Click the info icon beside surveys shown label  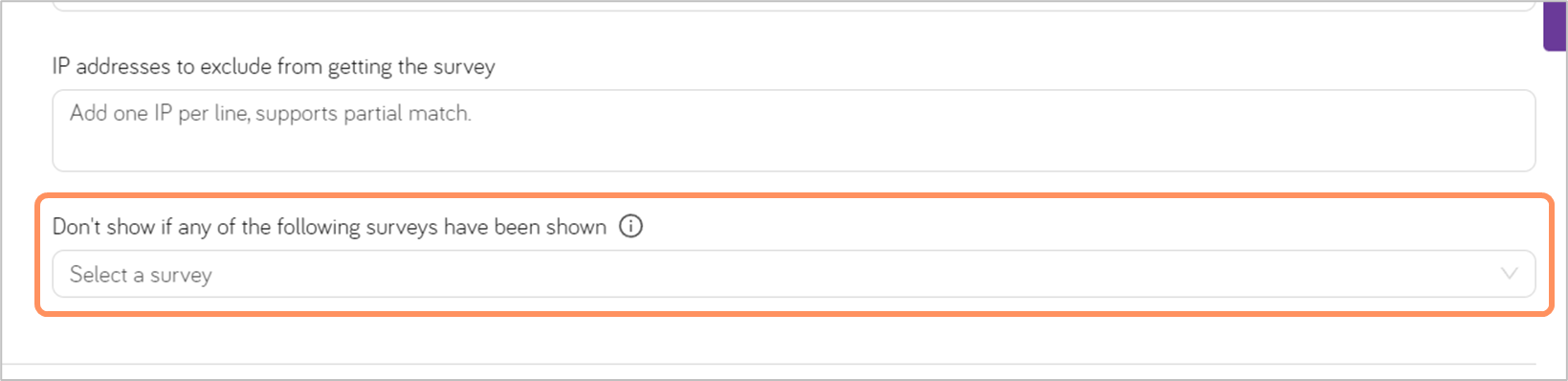click(x=630, y=226)
